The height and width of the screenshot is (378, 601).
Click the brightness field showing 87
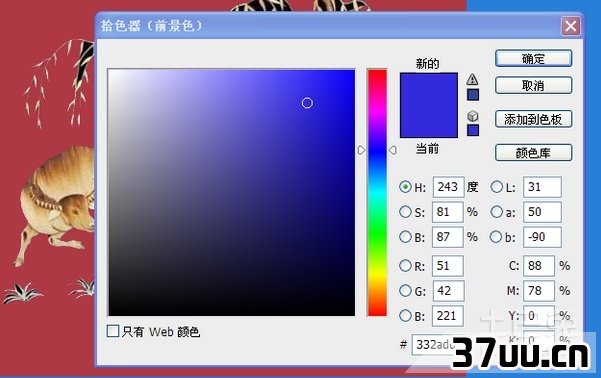[x=448, y=237]
